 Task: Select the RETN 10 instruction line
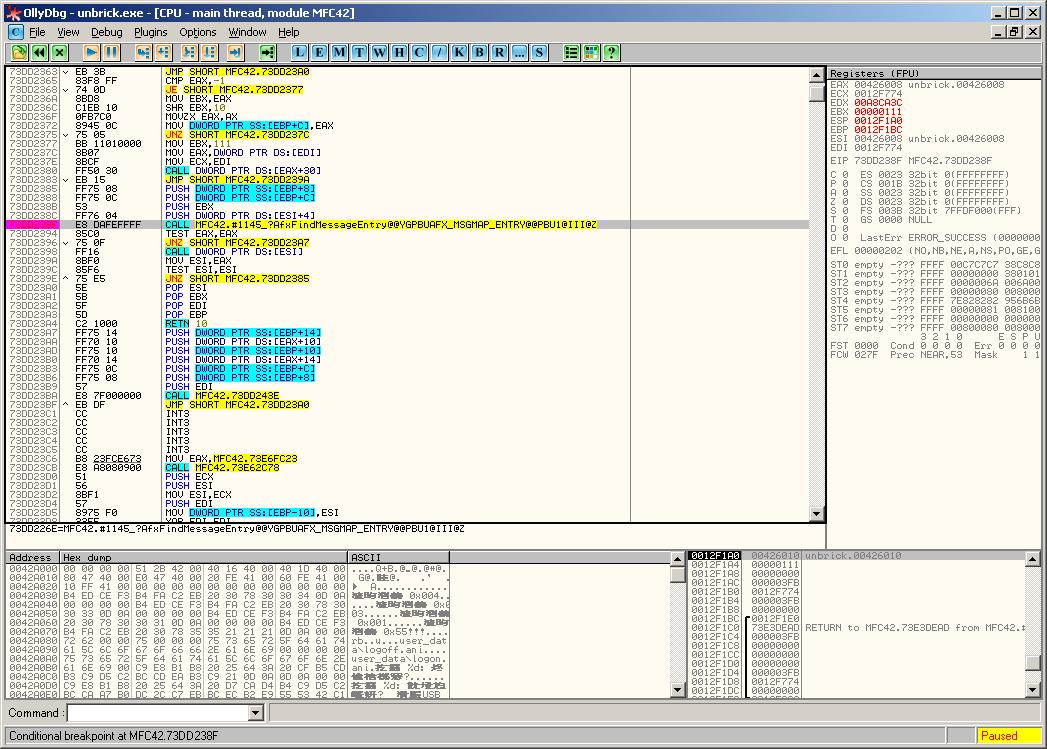pos(407,324)
